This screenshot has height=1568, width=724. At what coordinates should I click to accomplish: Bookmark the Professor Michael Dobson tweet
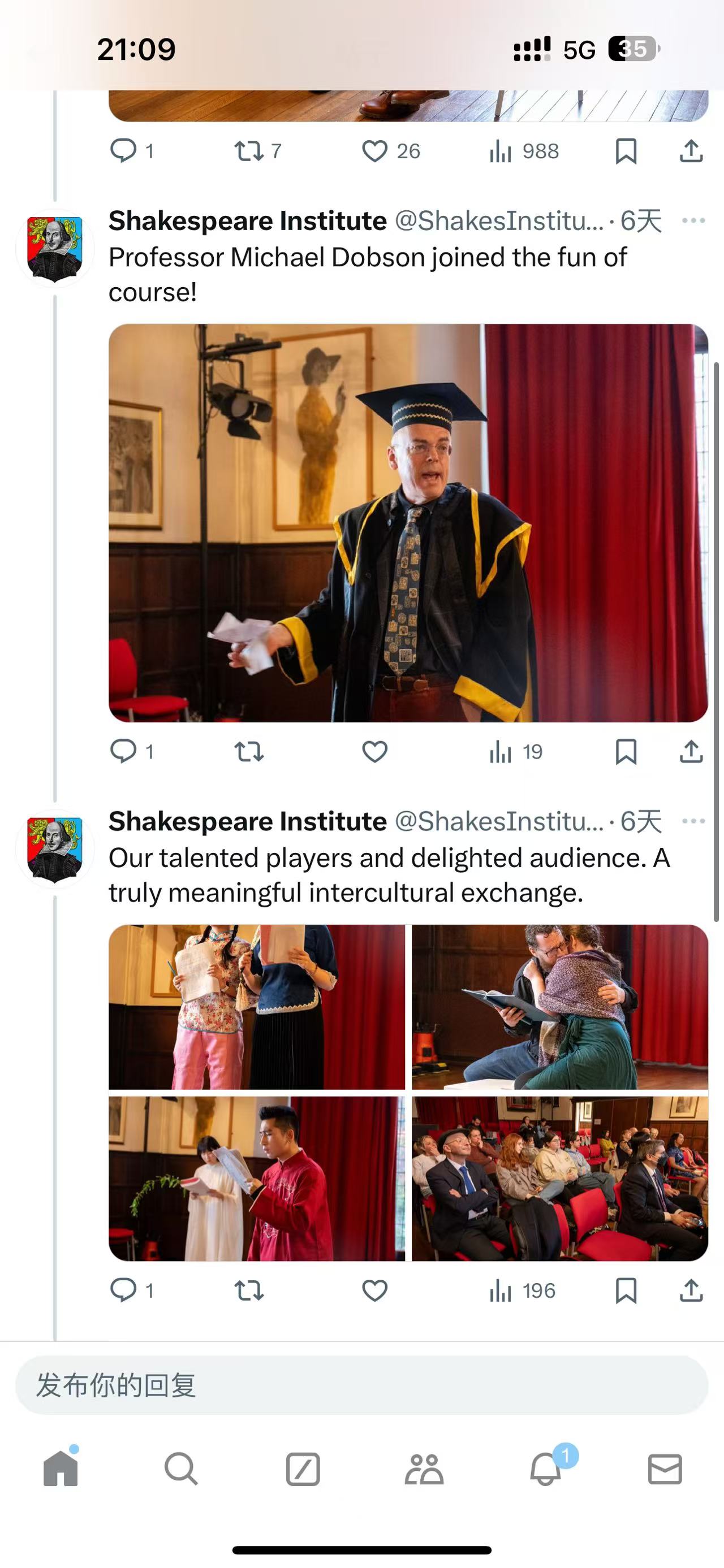pos(626,752)
